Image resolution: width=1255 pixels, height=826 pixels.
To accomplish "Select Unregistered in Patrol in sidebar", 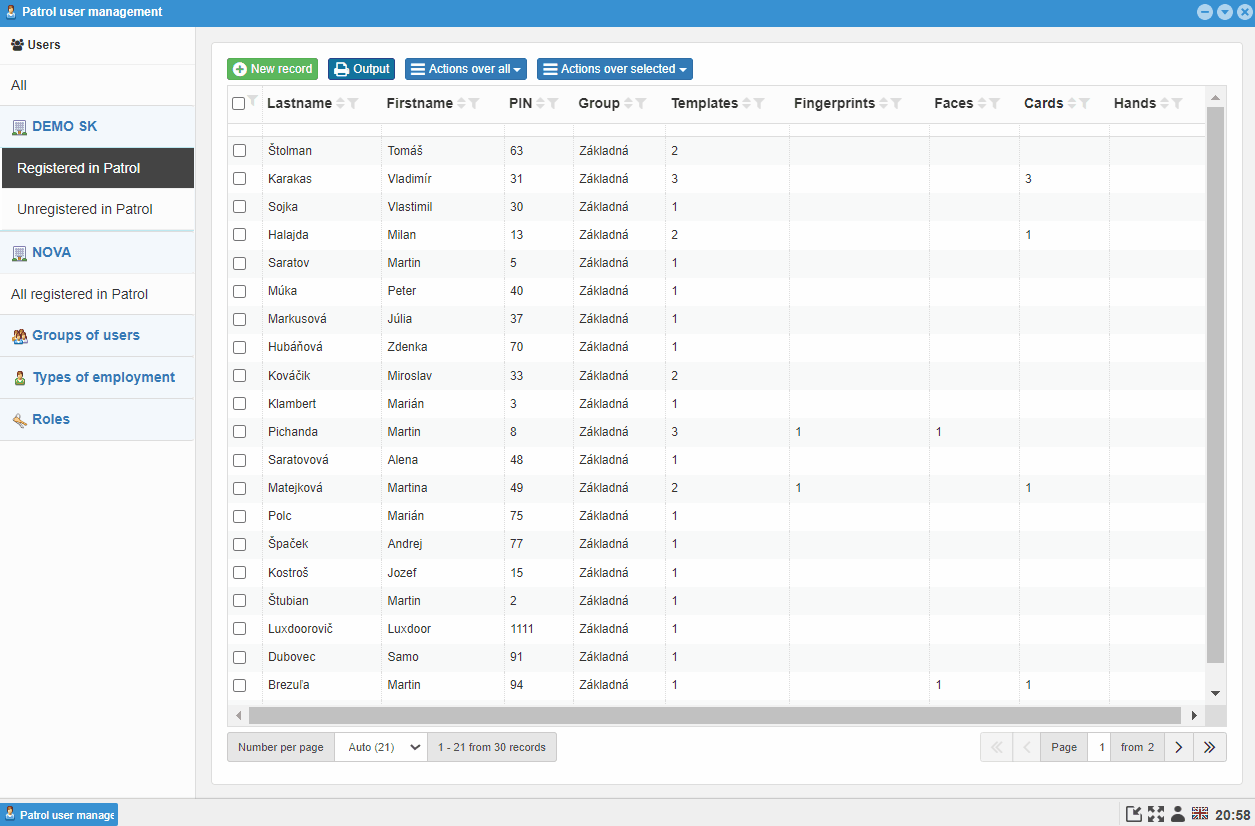I will [98, 209].
